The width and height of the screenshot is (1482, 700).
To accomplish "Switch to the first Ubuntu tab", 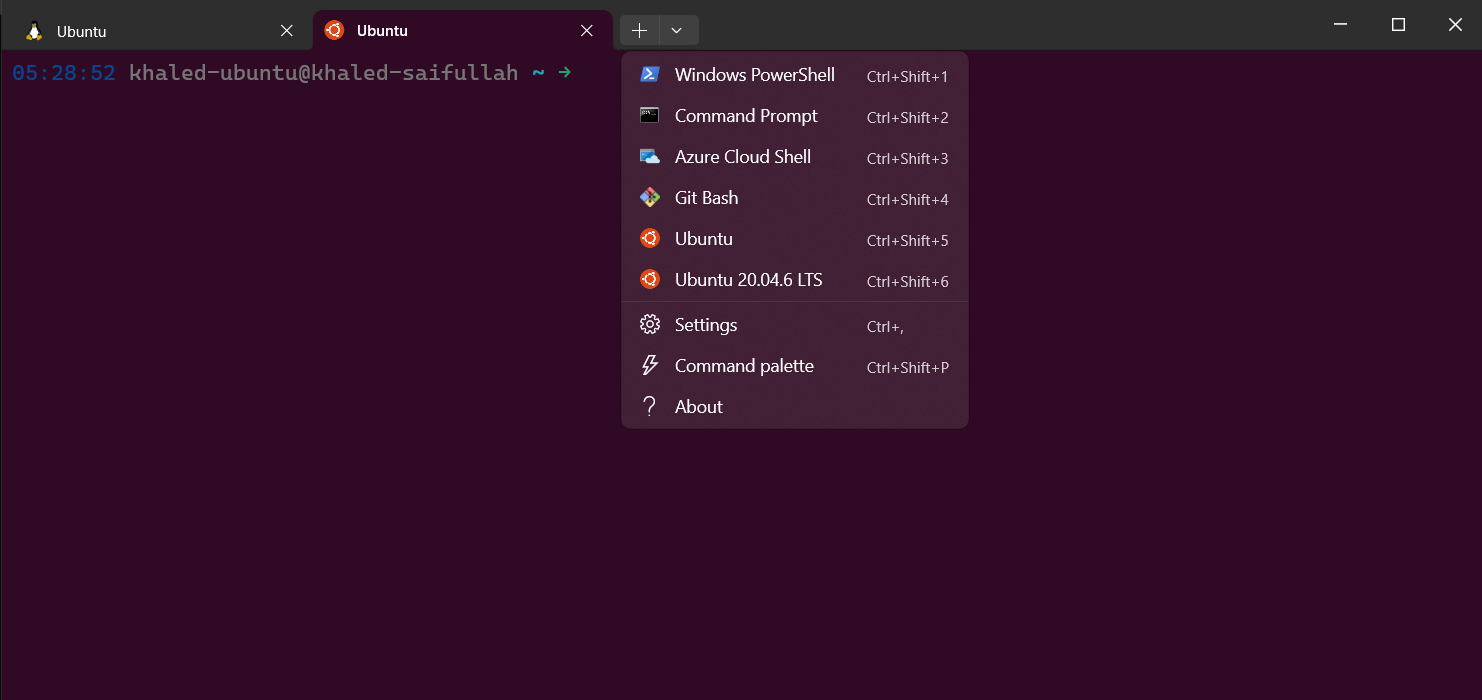I will 157,31.
